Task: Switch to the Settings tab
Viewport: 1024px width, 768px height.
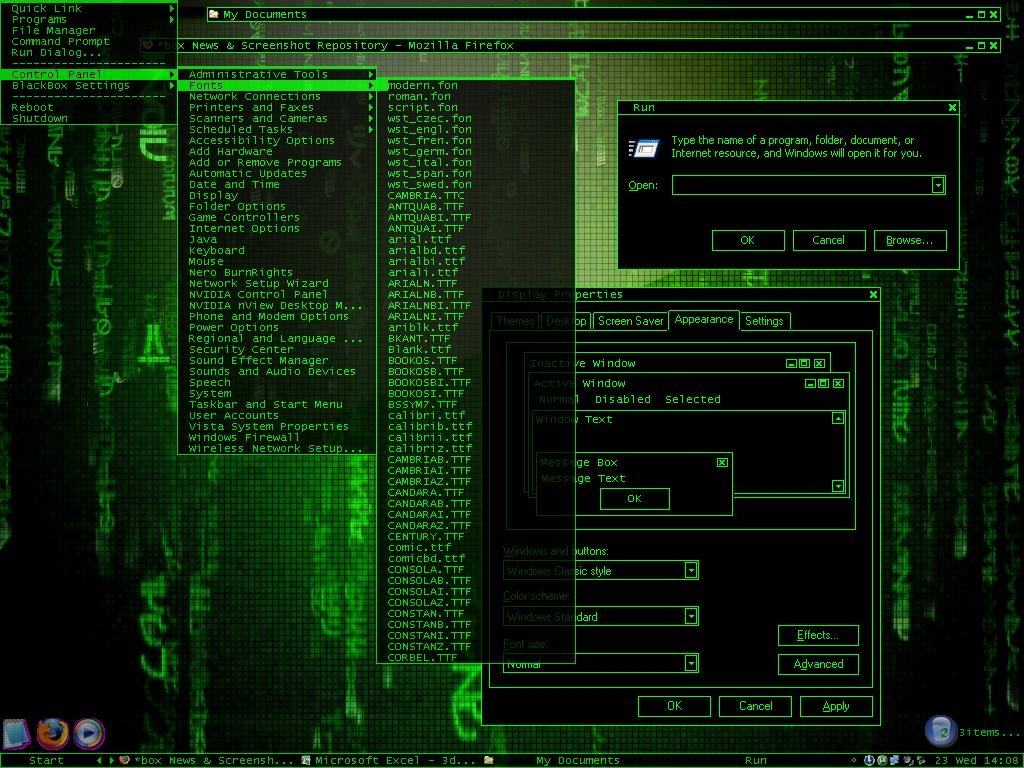Action: click(x=764, y=321)
